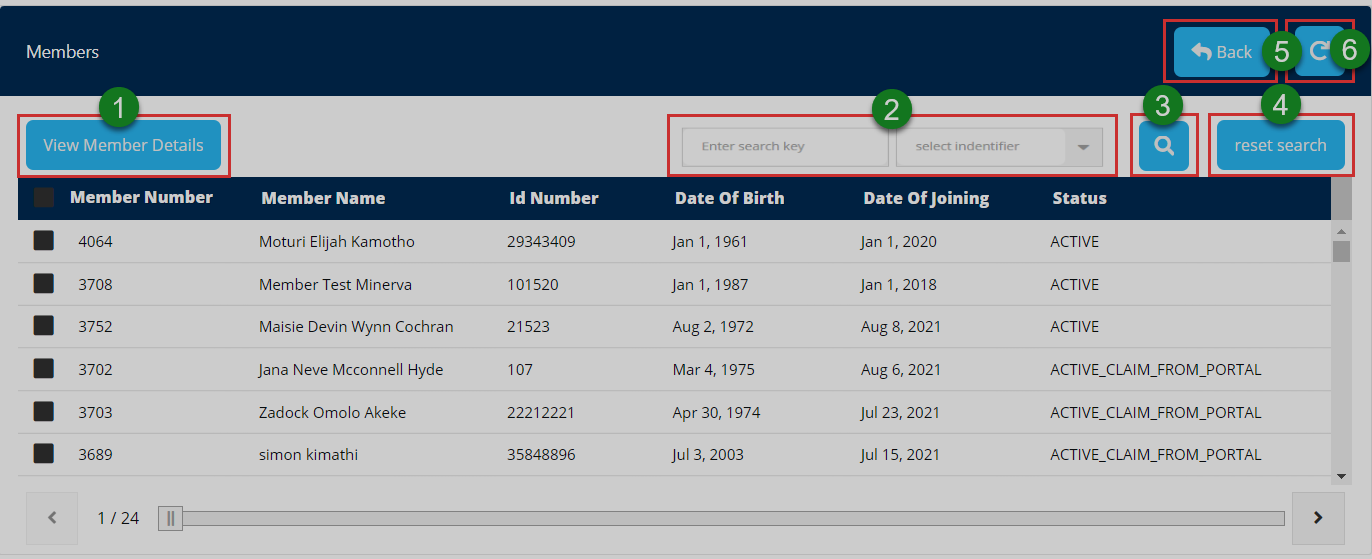Click the reset search button
Viewport: 1372px width, 559px height.
(1280, 146)
